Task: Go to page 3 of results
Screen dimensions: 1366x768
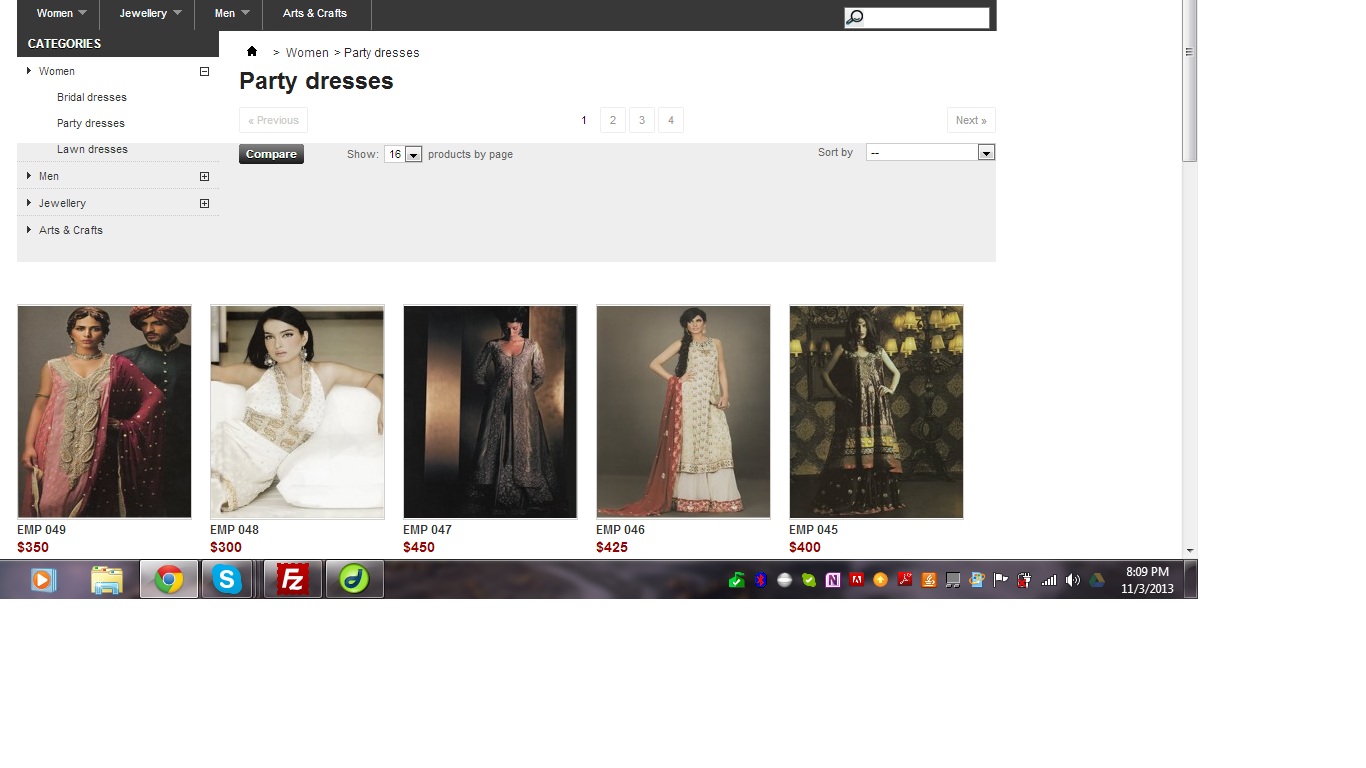Action: (642, 120)
